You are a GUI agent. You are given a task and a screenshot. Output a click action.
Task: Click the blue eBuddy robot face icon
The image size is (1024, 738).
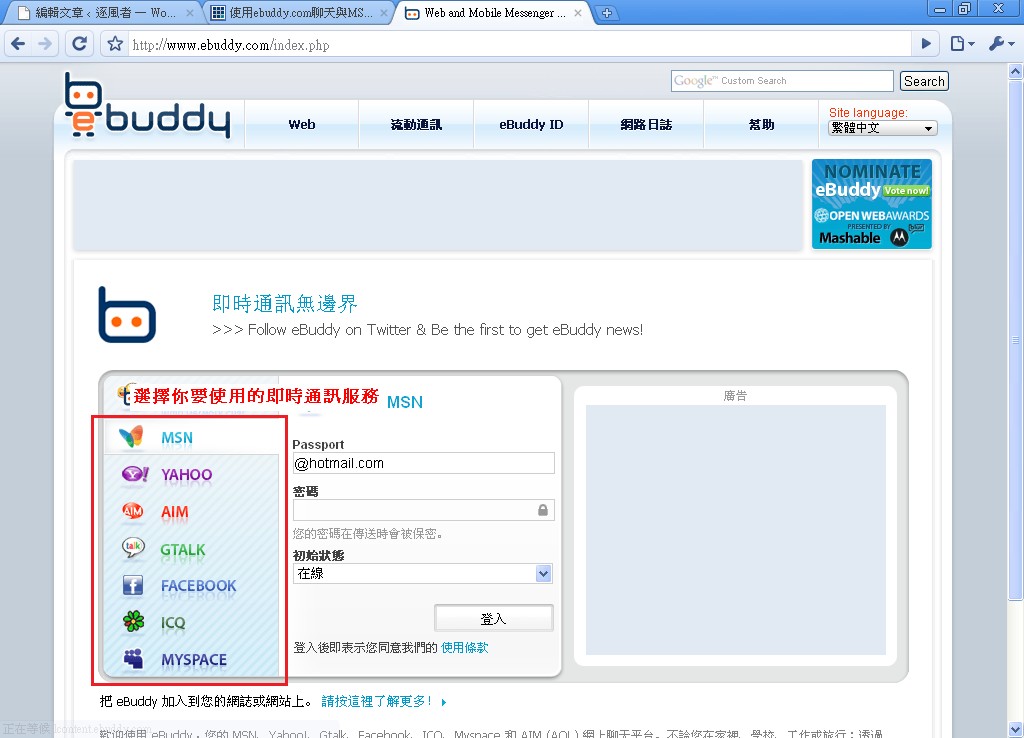(127, 315)
